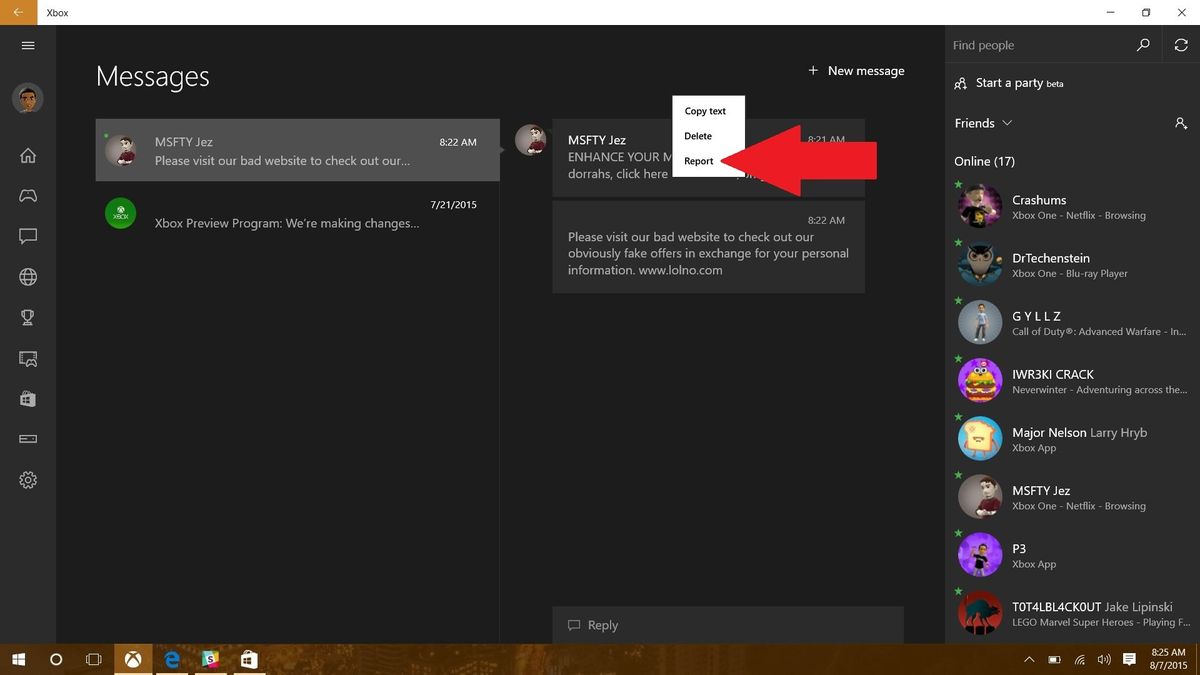Select Copy text in the context menu
The image size is (1200, 675).
(x=706, y=111)
